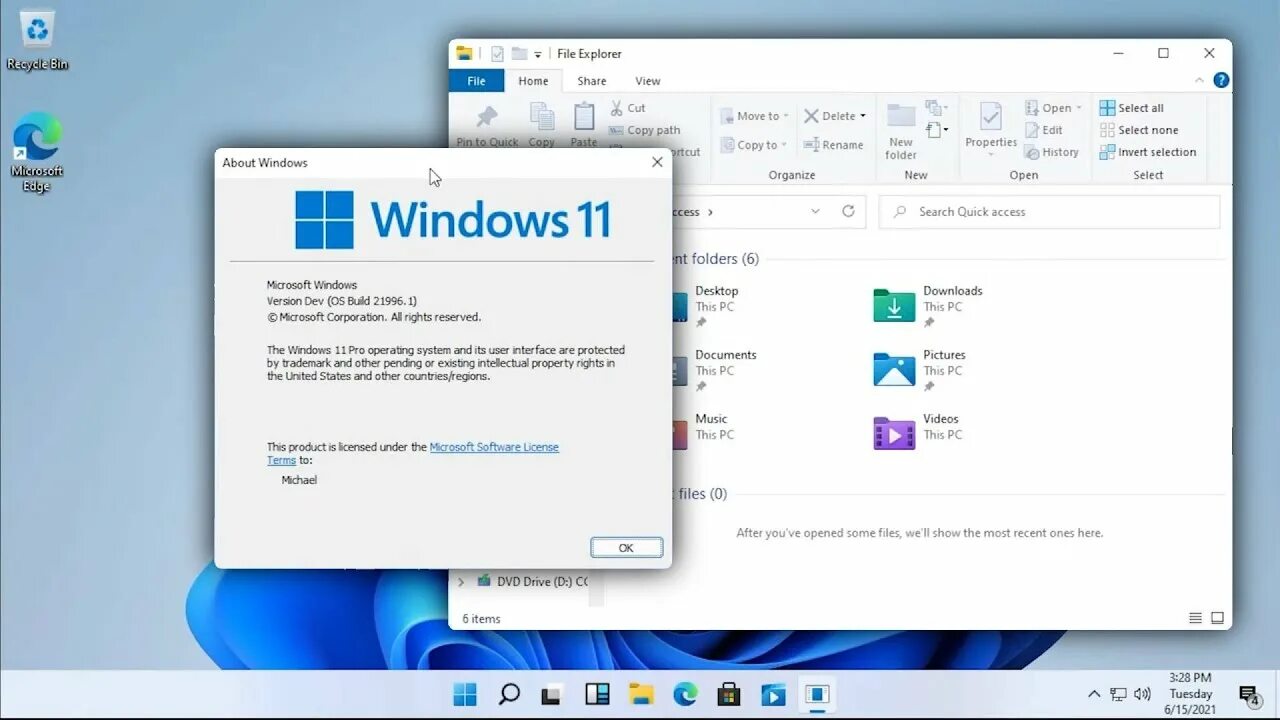Open the Microsoft Software License link
The image size is (1280, 720).
(x=494, y=447)
